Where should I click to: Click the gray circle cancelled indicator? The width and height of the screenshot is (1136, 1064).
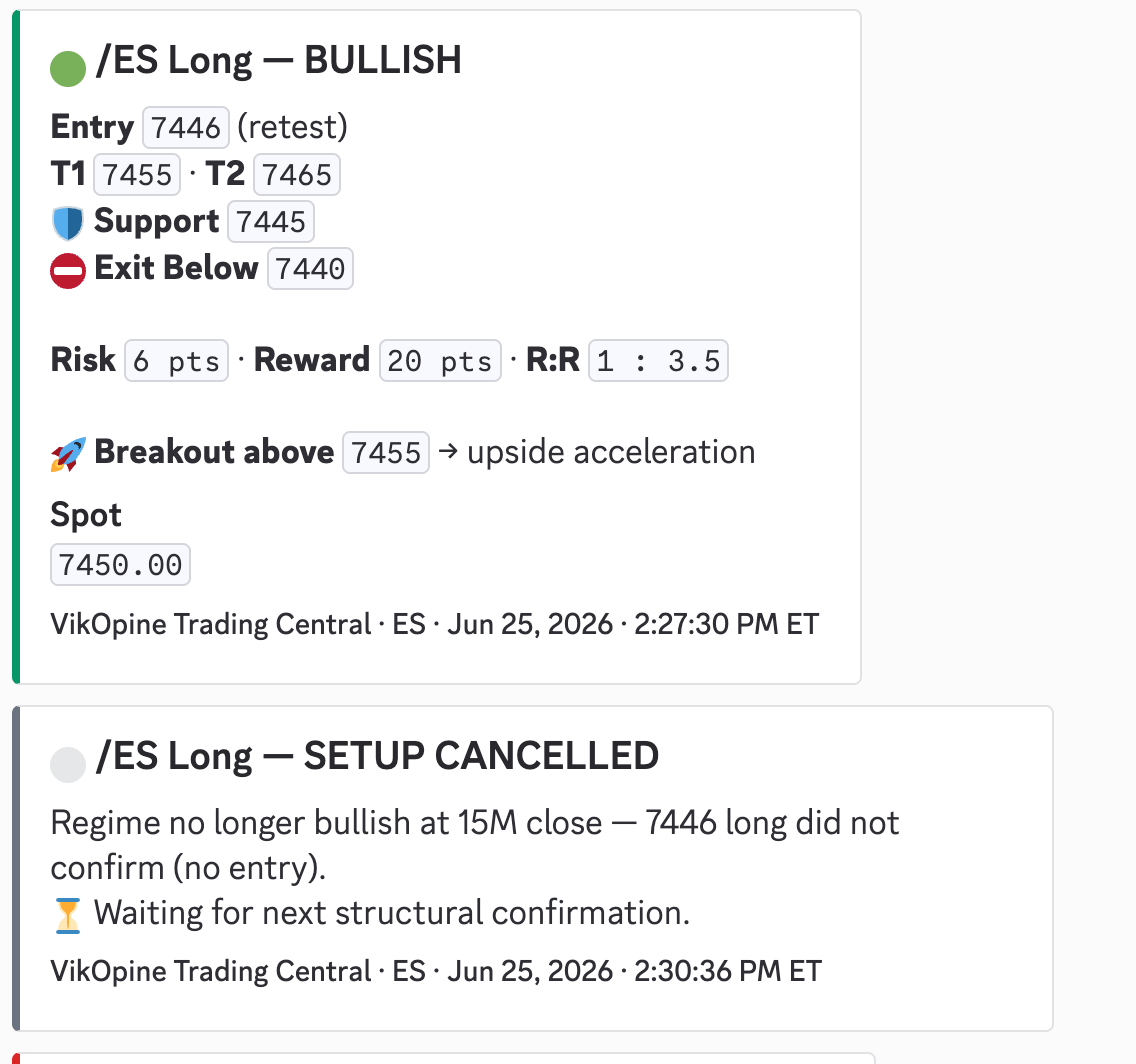[68, 765]
